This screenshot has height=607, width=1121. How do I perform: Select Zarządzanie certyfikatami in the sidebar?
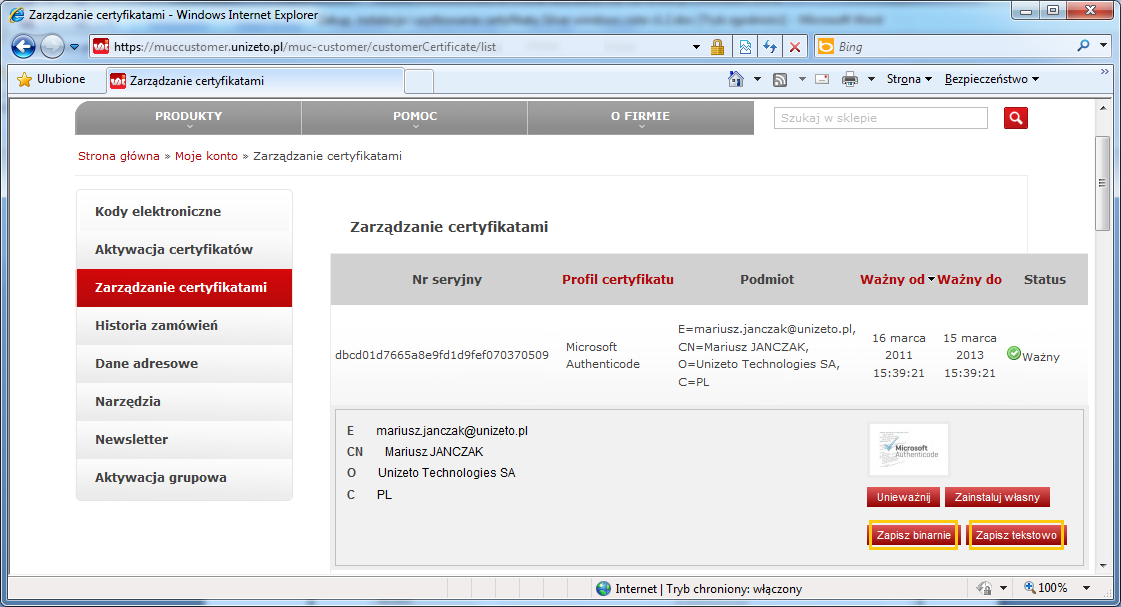pos(184,287)
